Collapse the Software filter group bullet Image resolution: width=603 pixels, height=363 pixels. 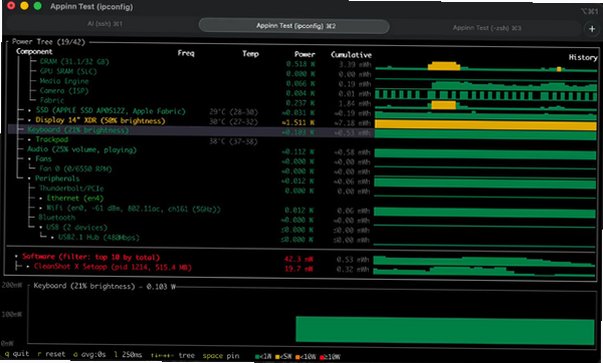16,256
